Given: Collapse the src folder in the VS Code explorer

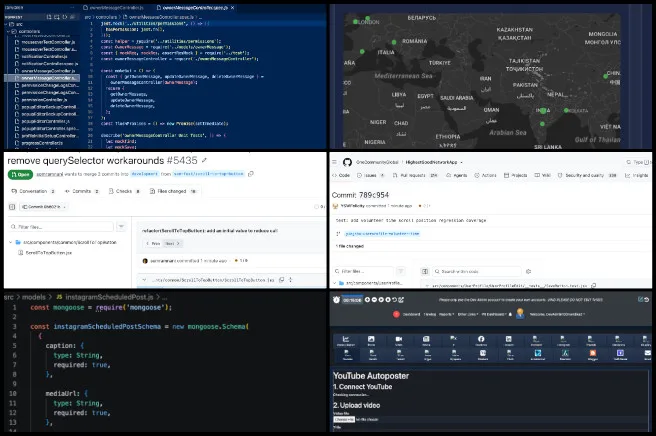Looking at the screenshot, I should coord(7,24).
